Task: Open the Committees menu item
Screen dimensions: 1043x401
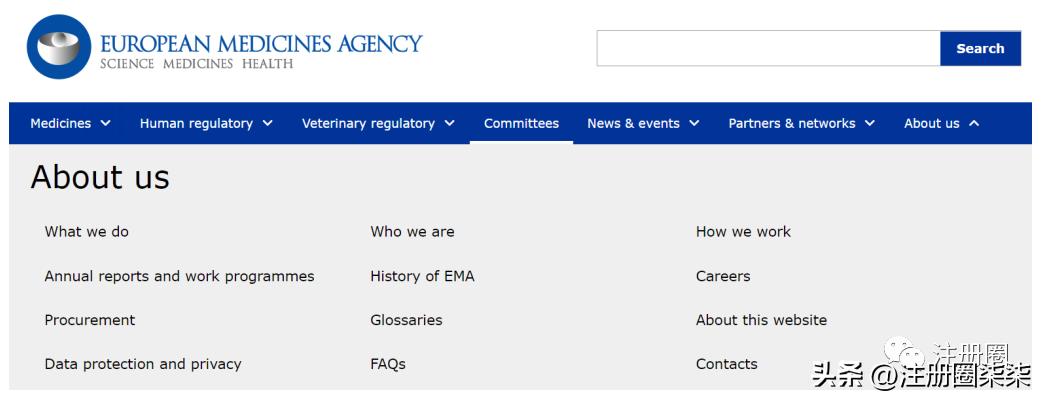Action: click(521, 124)
